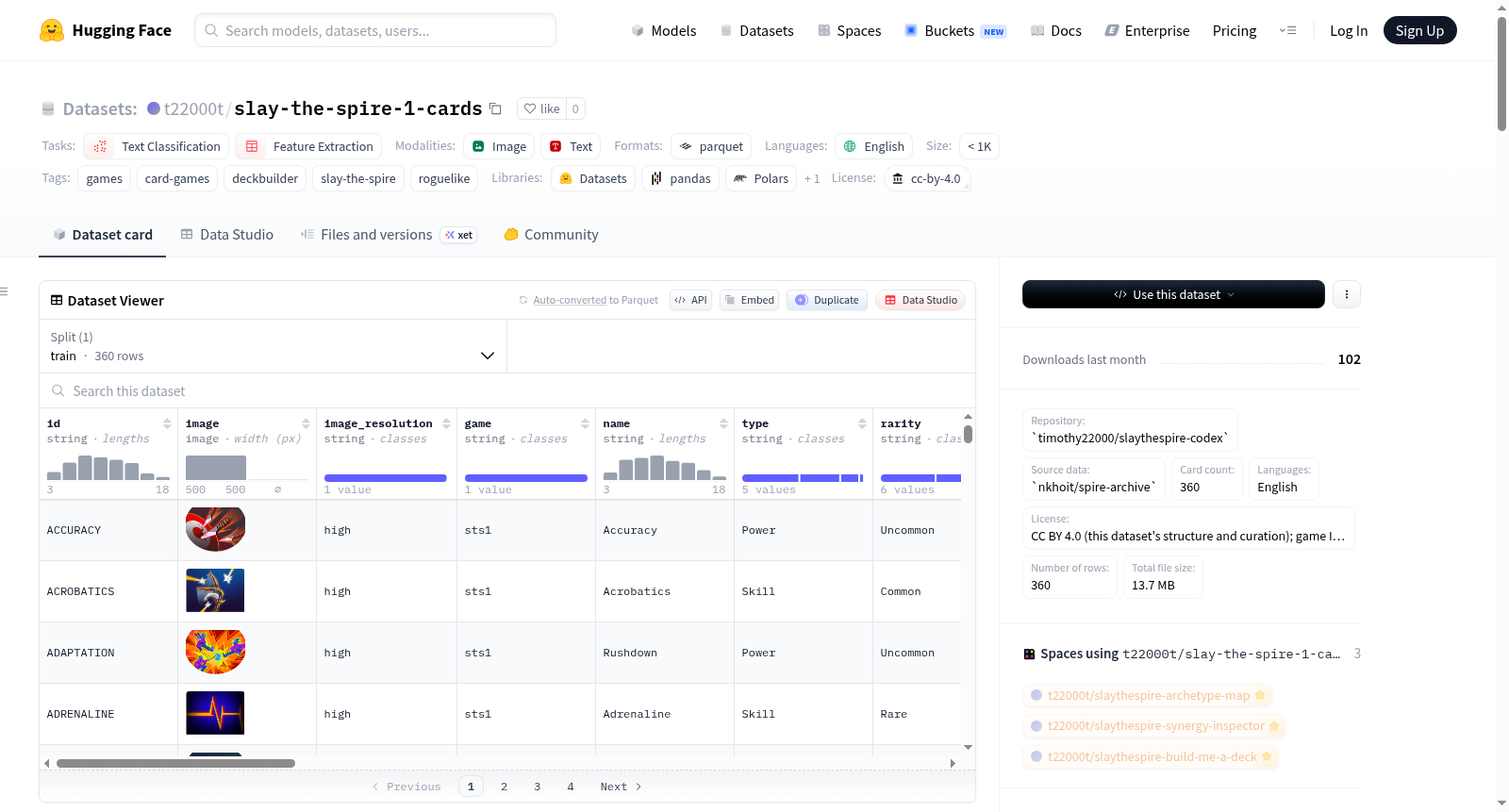Click the table vertical scrollbar thumb
This screenshot has height=812, width=1509.
[968, 434]
